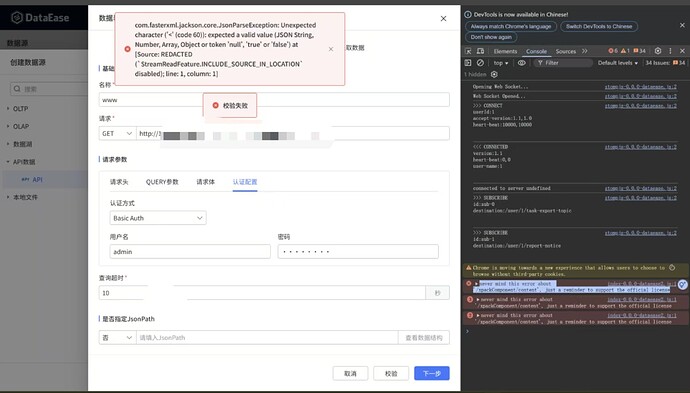Expand the highlighted xpackComponent error message

[476, 284]
